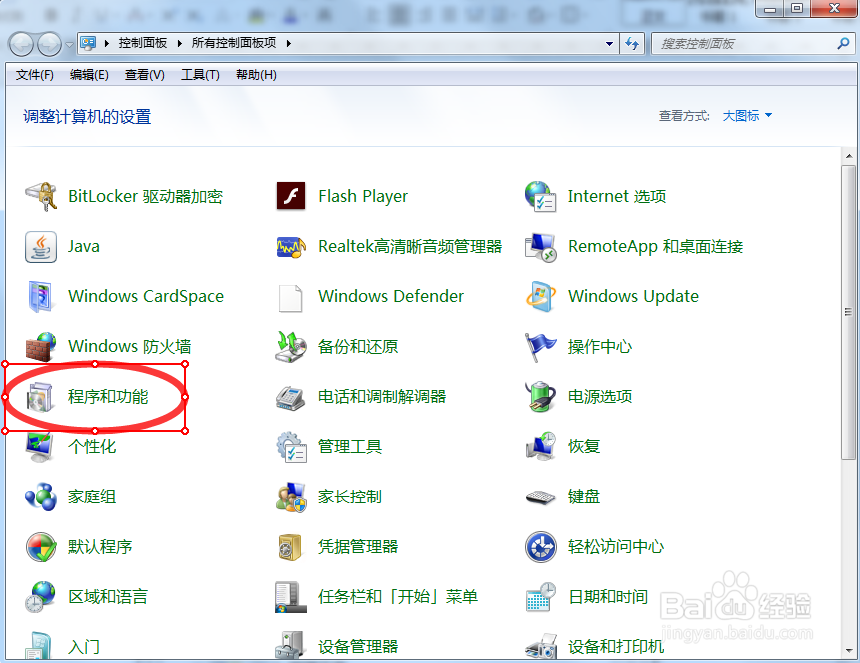
Task: Click the 恢复 recovery icon
Action: coord(541,446)
